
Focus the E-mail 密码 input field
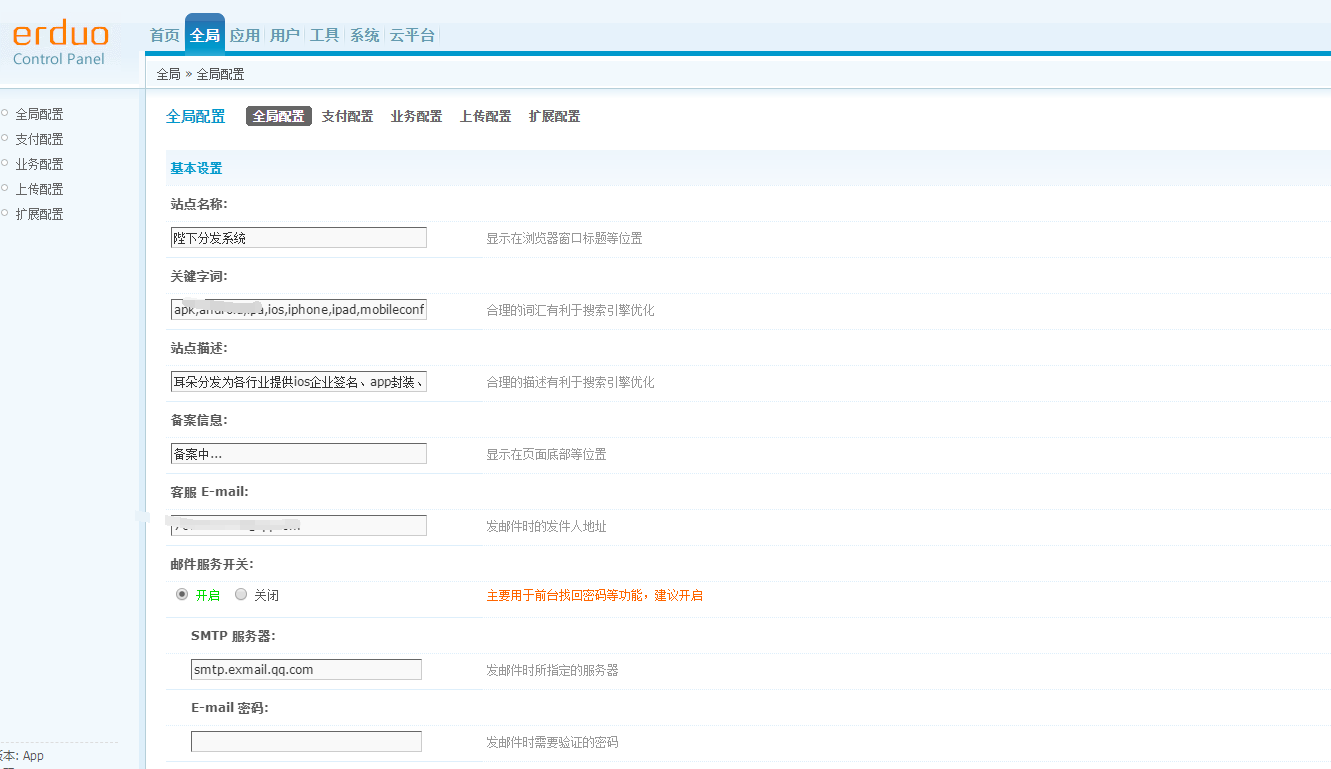(306, 742)
